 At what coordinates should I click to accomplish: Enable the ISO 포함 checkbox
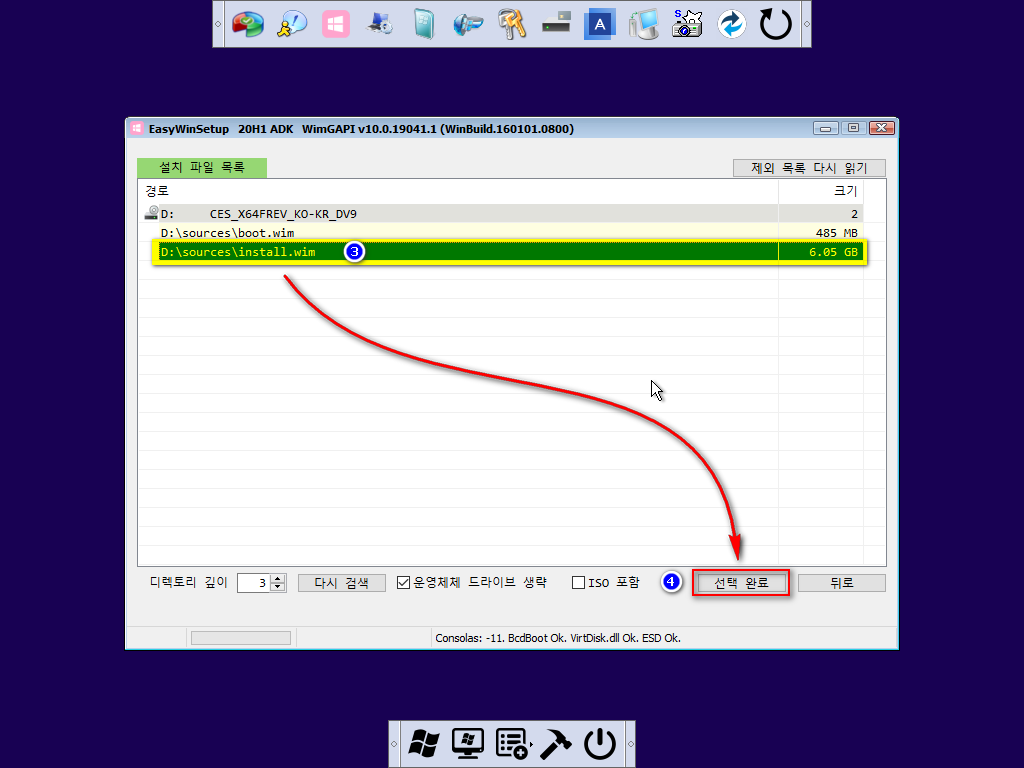(578, 583)
